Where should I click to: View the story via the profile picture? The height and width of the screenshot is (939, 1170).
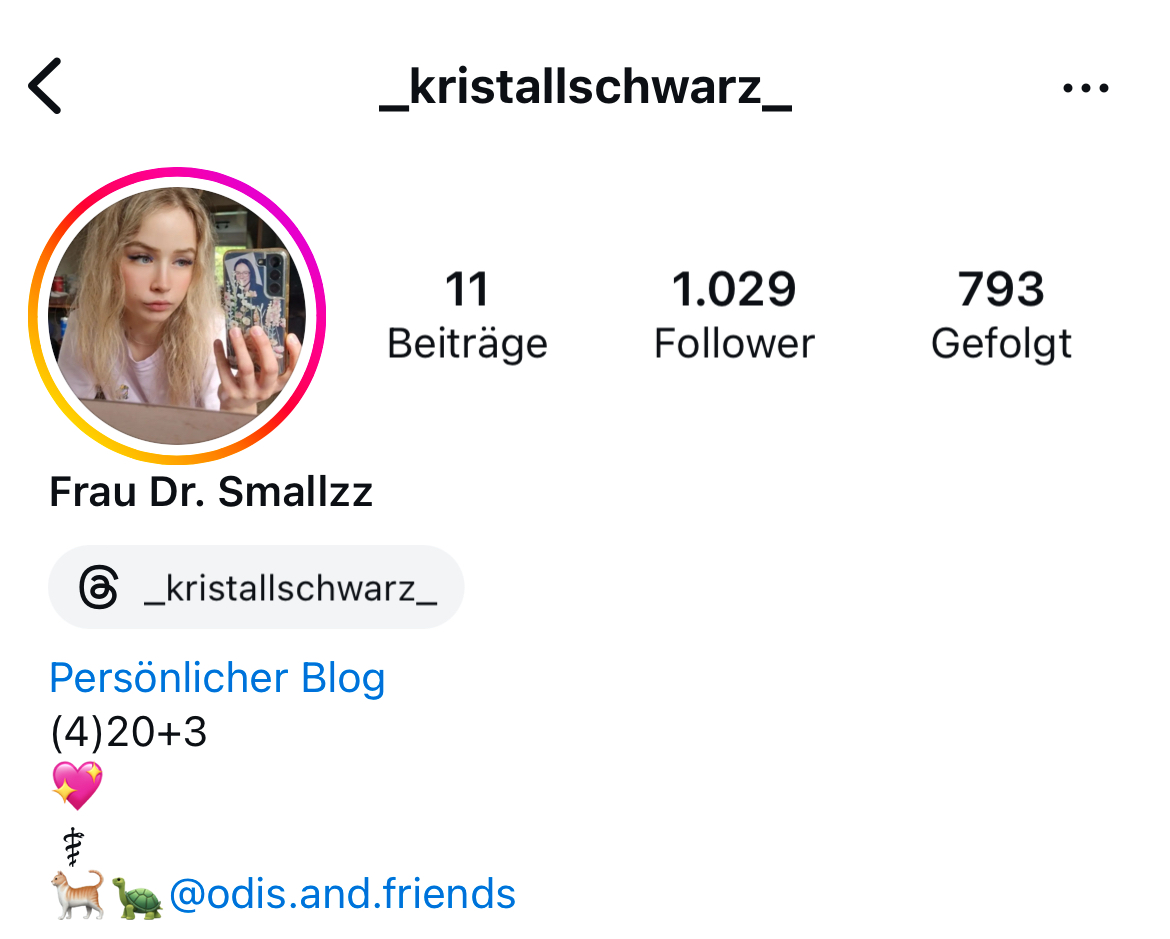click(x=177, y=315)
